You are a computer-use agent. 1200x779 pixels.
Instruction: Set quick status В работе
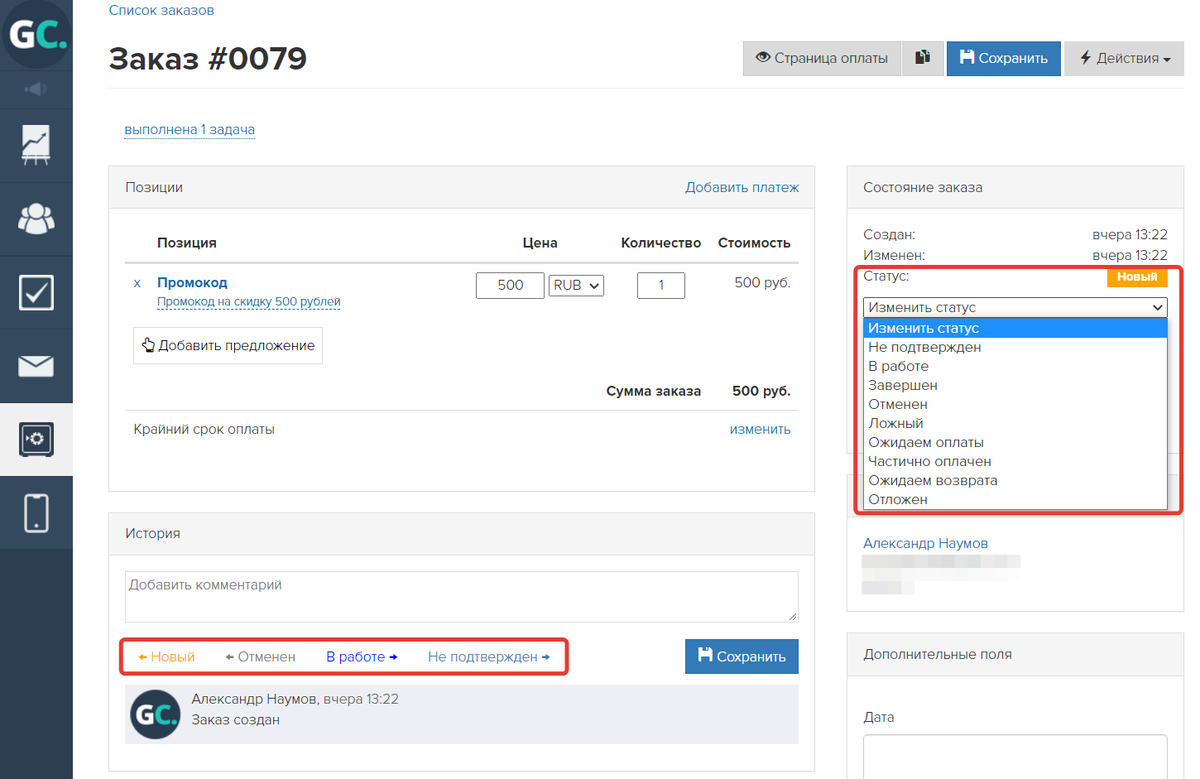click(361, 657)
